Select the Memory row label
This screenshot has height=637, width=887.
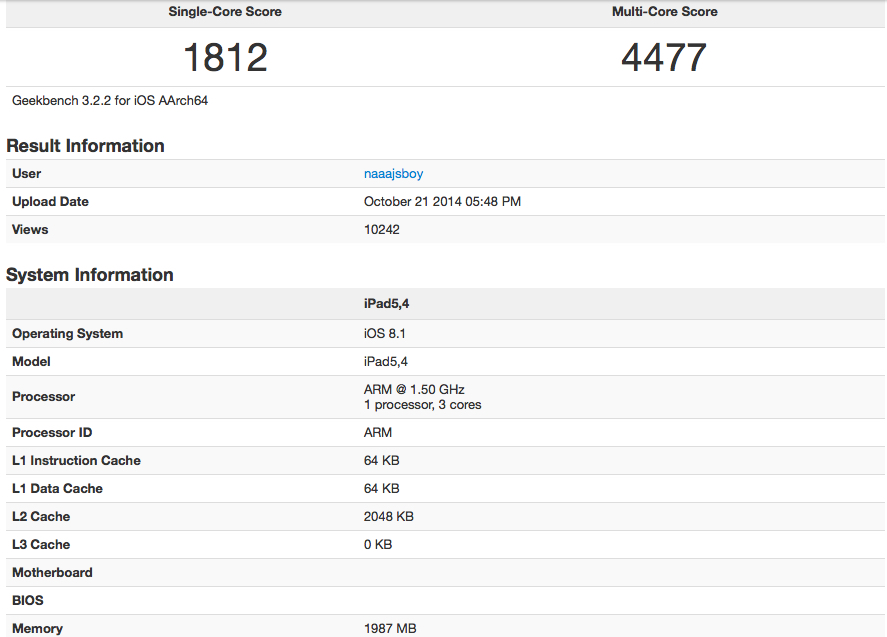click(37, 629)
